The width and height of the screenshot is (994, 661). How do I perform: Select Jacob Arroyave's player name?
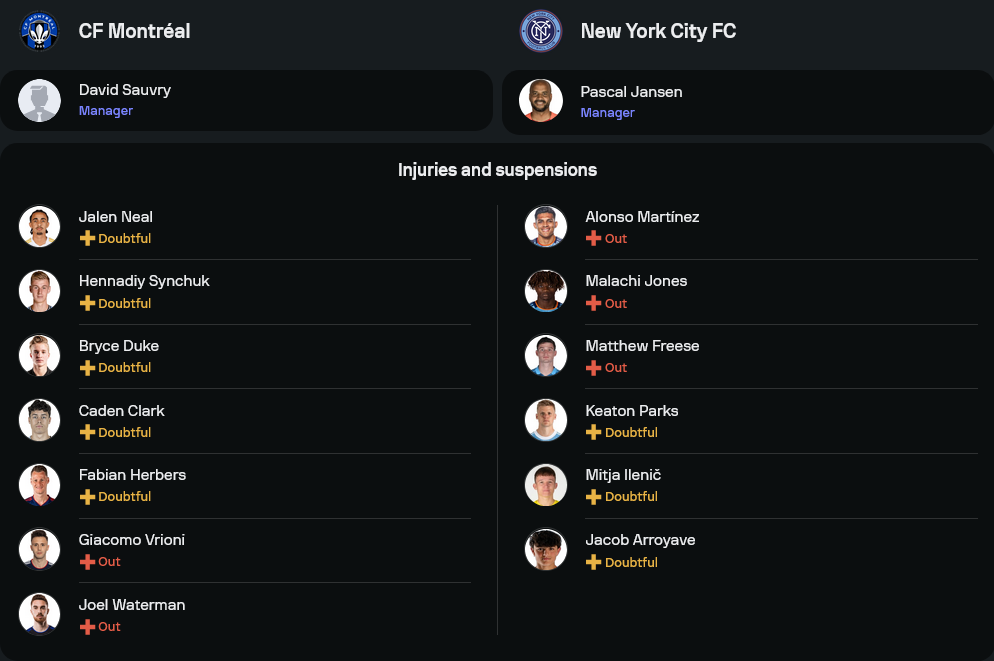(640, 540)
